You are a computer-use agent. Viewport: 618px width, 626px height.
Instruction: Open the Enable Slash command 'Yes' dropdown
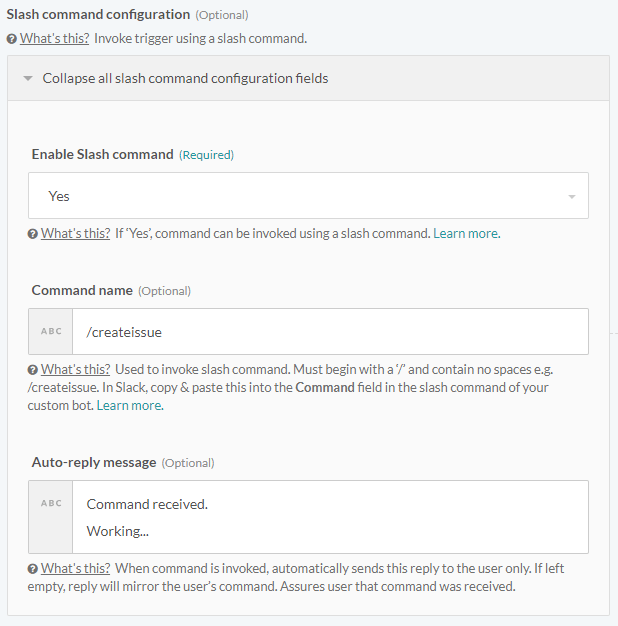[x=300, y=196]
